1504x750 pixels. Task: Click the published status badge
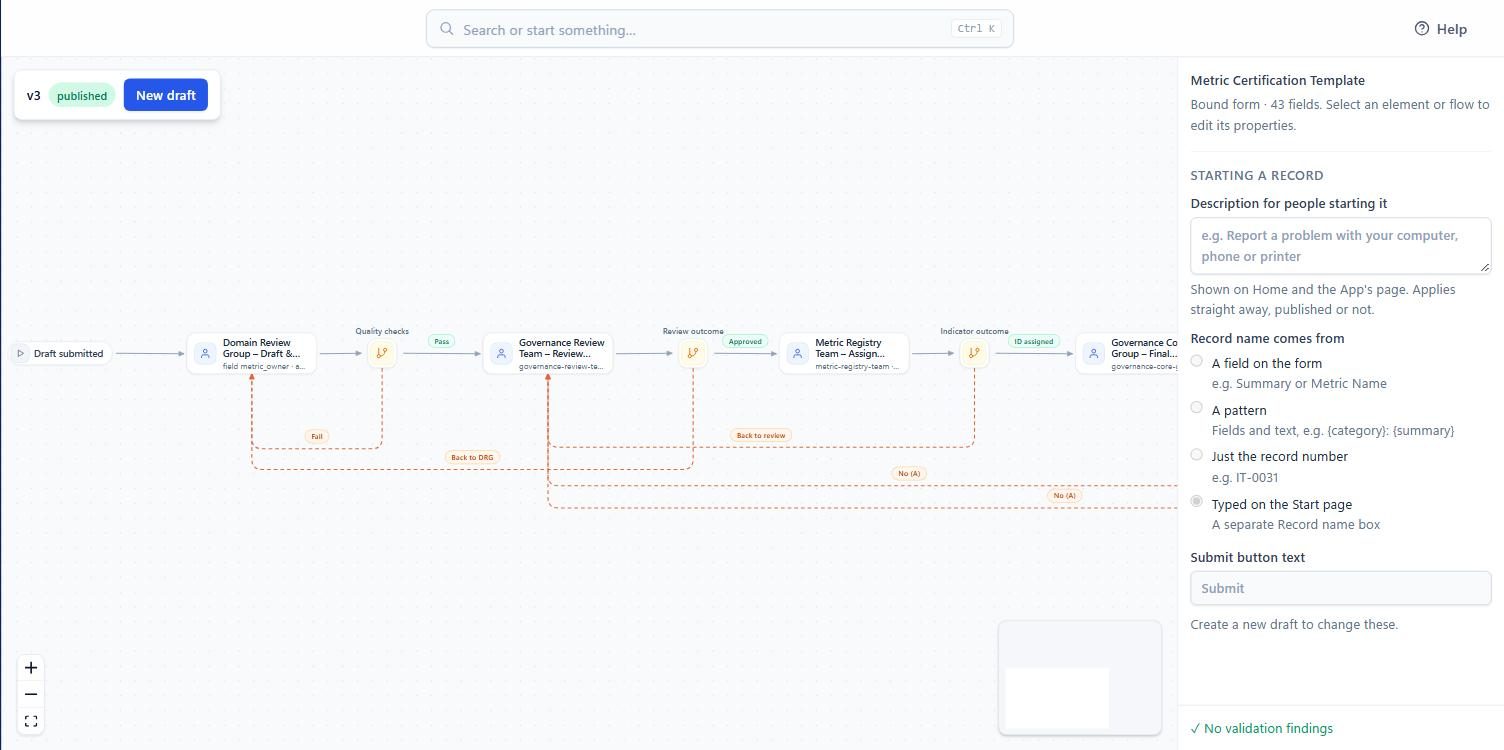tap(82, 96)
